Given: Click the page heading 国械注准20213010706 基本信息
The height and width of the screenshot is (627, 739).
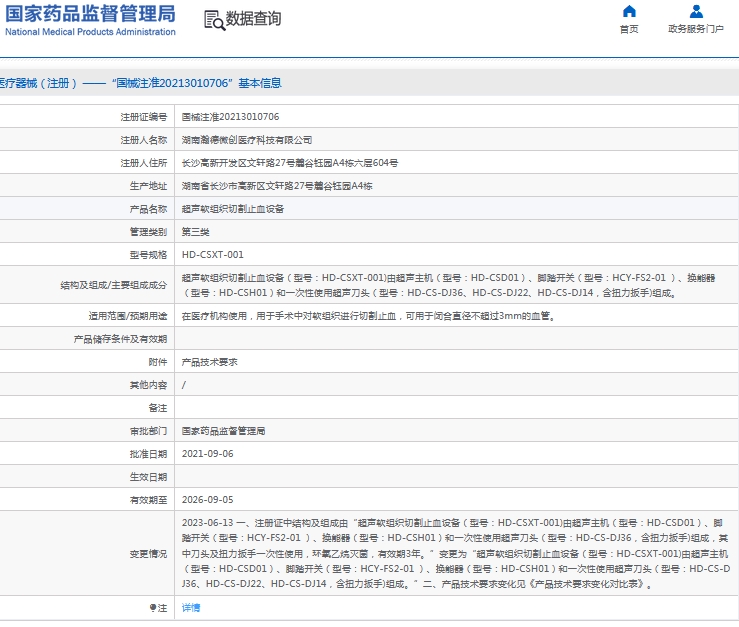Looking at the screenshot, I should pyautogui.click(x=197, y=83).
